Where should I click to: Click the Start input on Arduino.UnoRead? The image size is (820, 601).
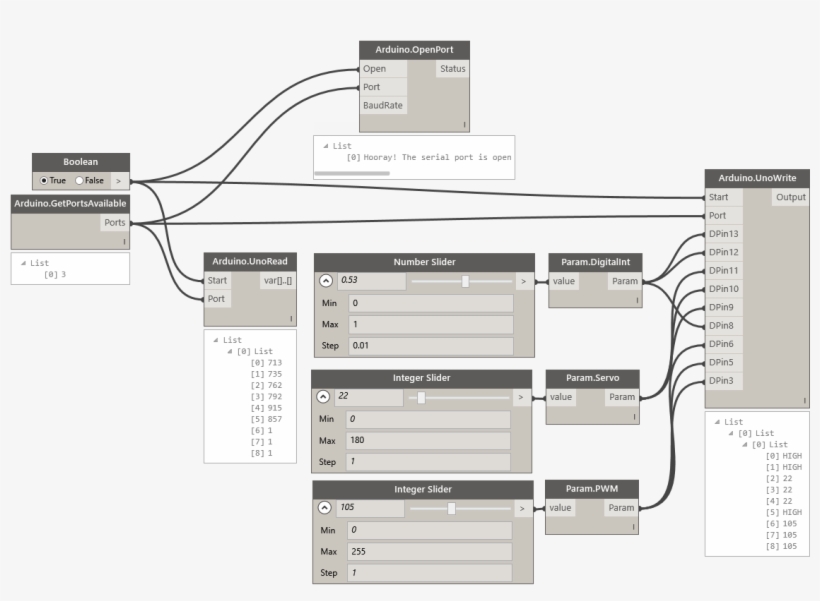click(x=218, y=280)
